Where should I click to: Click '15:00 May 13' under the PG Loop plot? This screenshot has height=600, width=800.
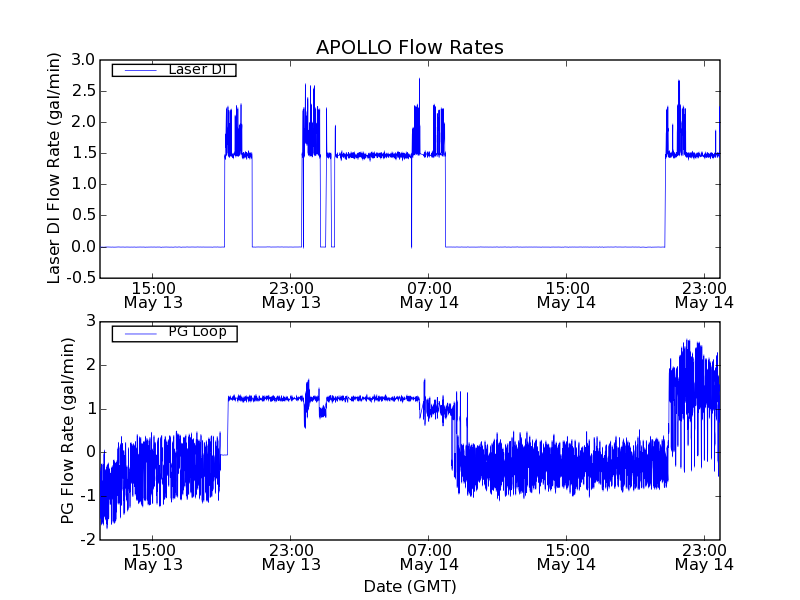153,558
